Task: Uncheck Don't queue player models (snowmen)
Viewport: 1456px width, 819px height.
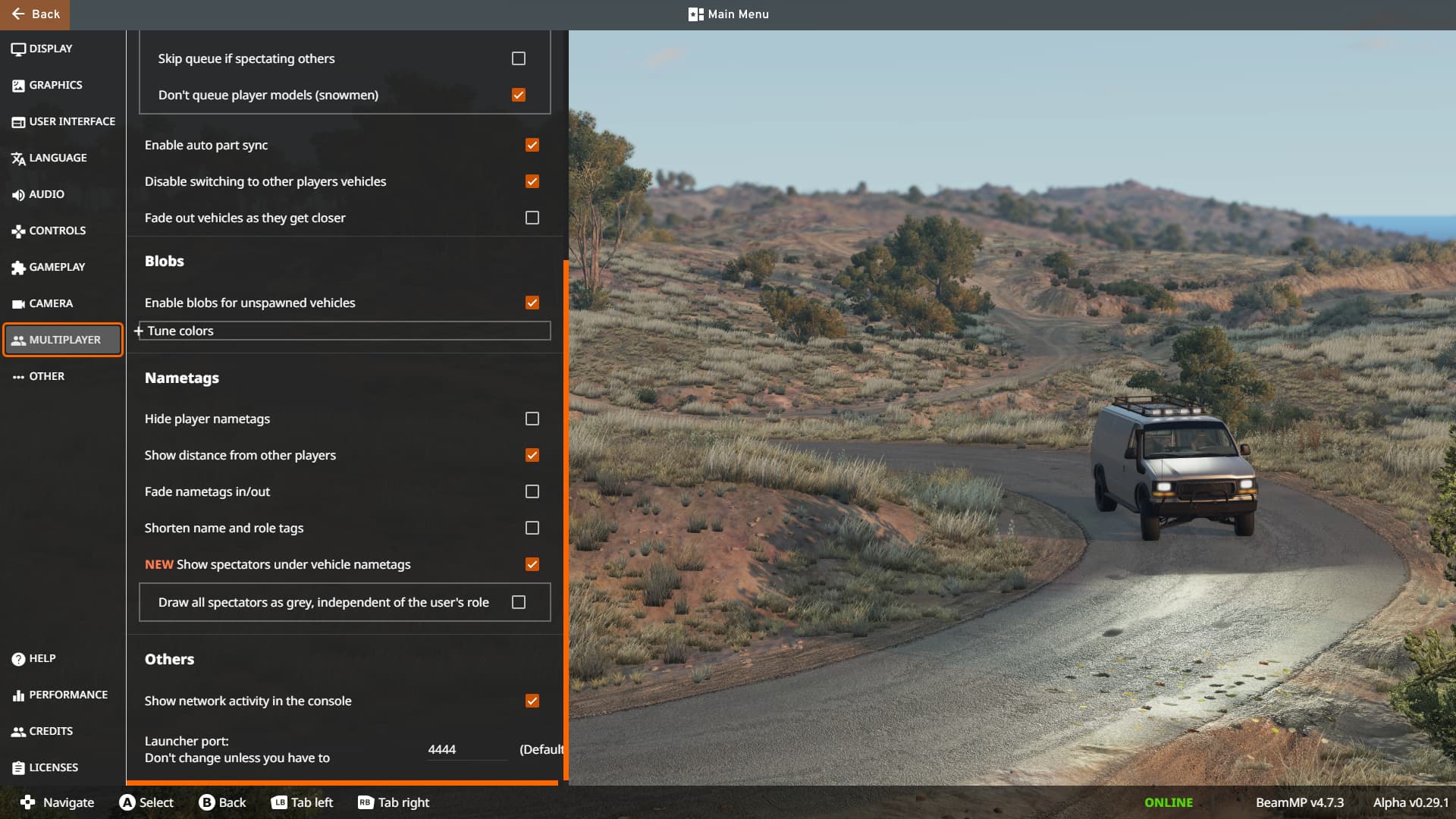Action: pos(519,95)
